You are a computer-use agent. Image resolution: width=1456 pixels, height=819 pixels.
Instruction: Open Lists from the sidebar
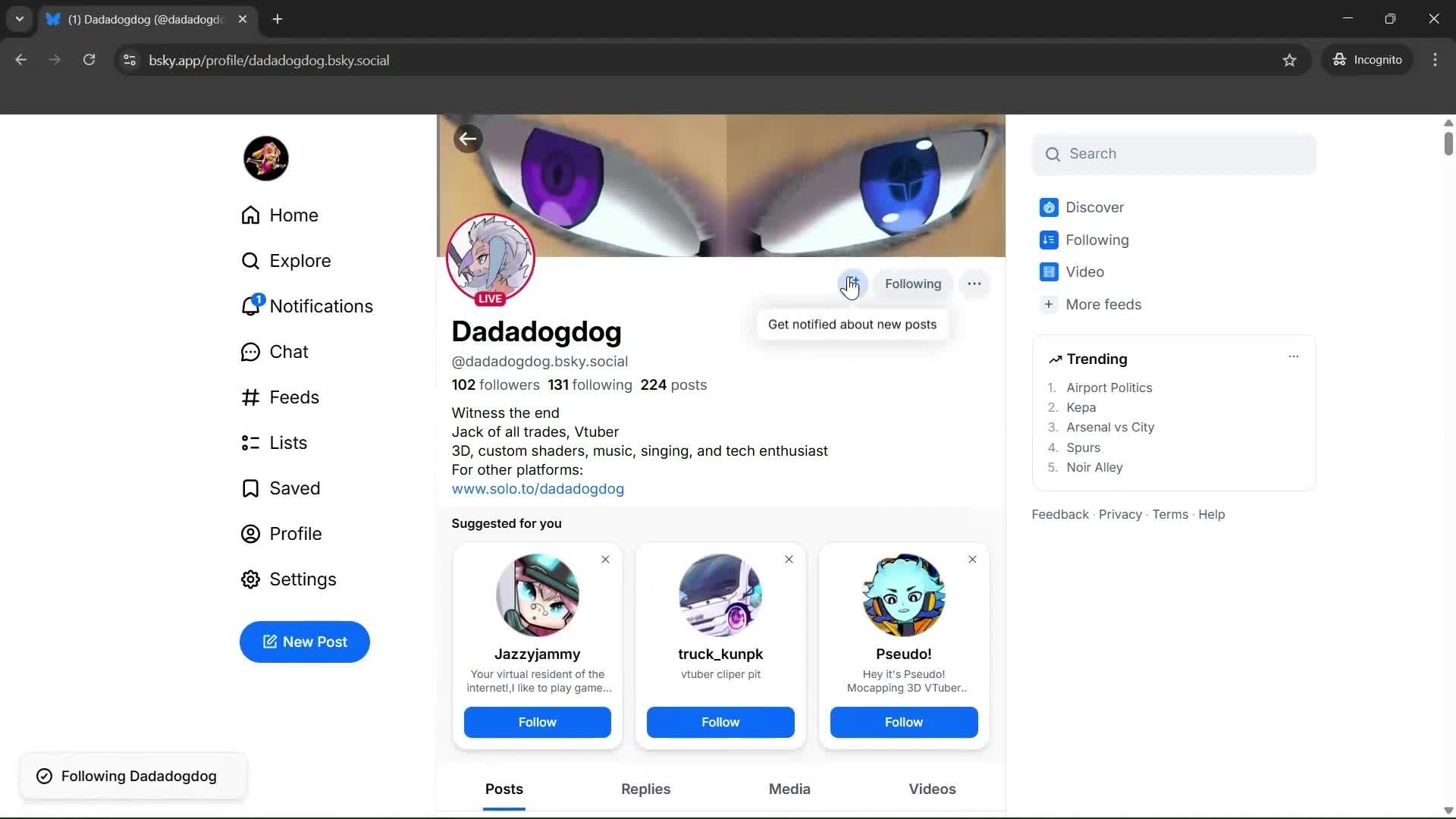click(289, 442)
